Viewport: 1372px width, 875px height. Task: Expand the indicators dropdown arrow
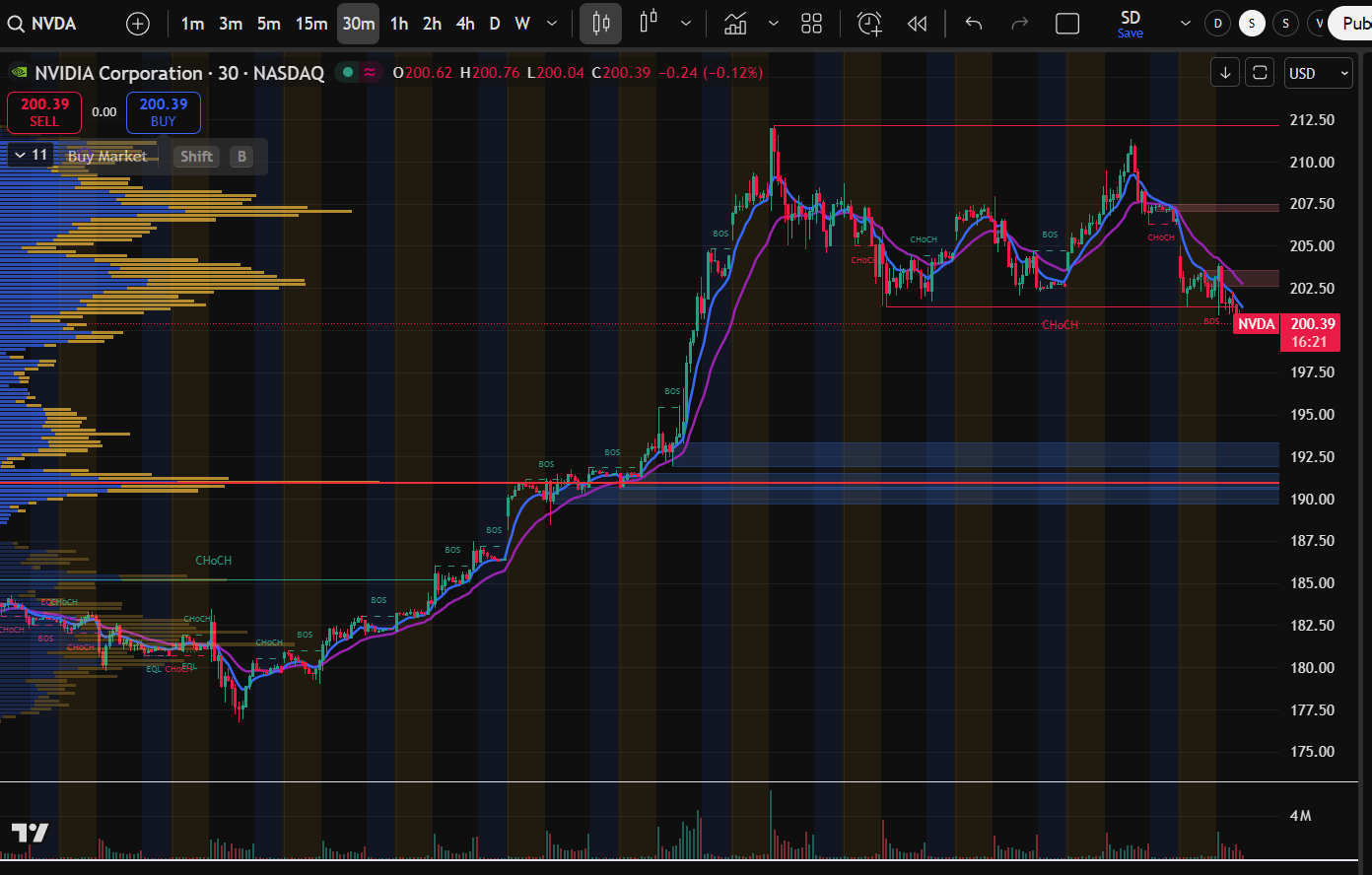[774, 24]
